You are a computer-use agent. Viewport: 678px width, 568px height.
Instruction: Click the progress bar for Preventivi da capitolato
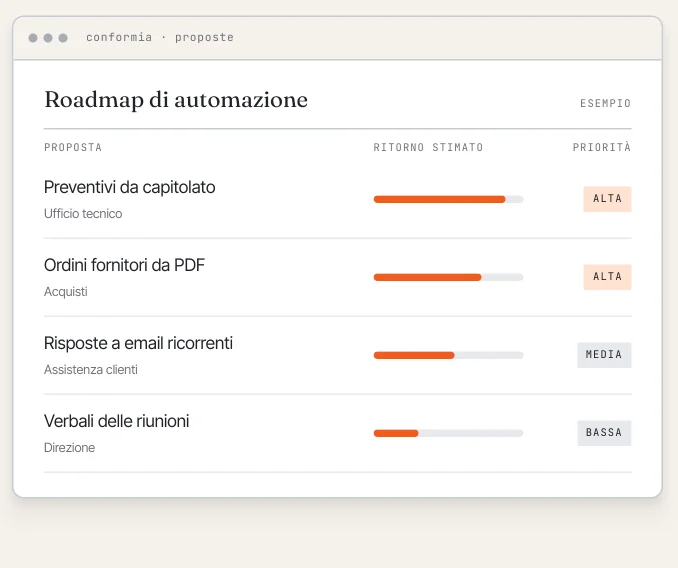coord(448,199)
